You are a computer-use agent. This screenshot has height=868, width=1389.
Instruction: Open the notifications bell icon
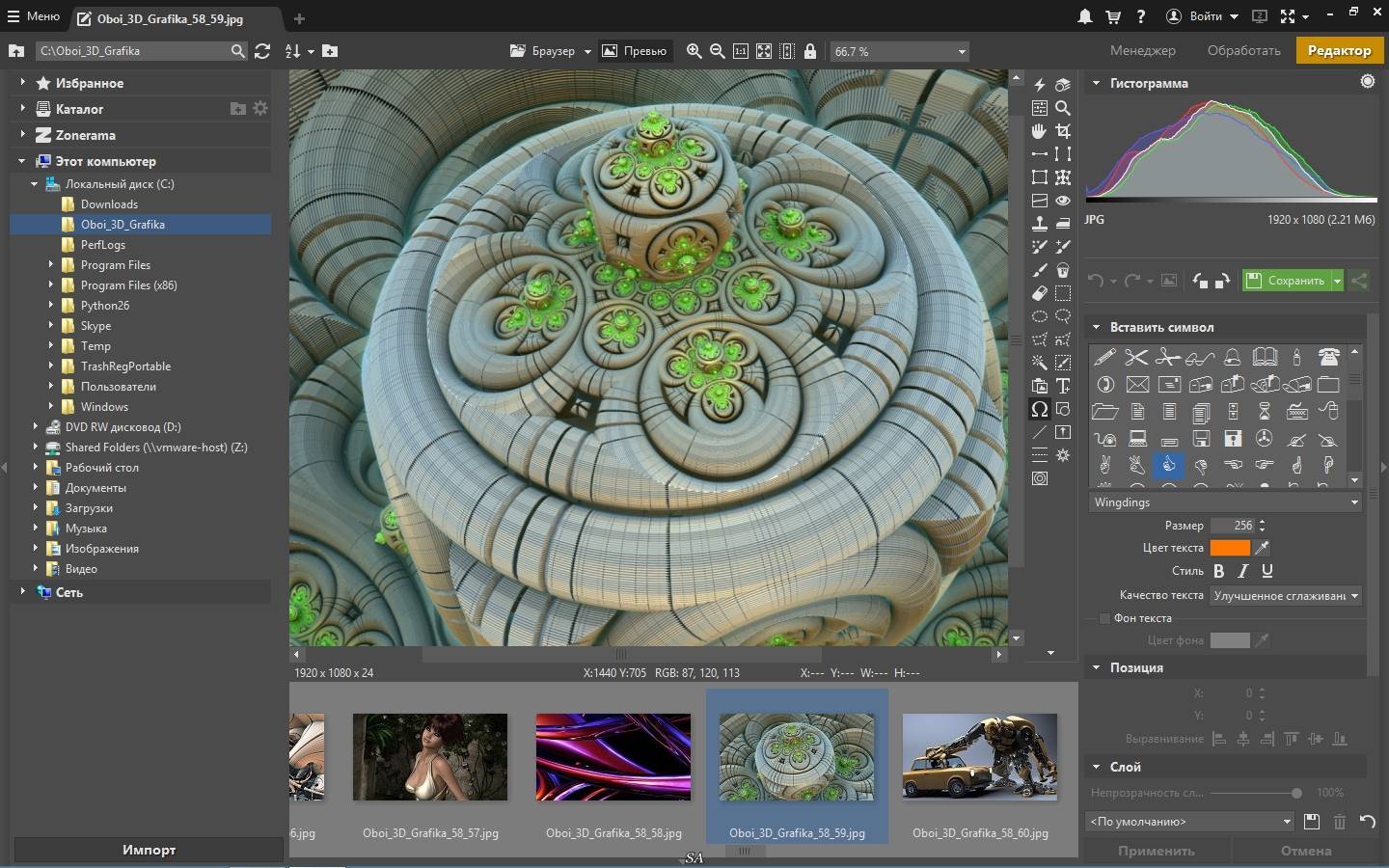point(1085,16)
